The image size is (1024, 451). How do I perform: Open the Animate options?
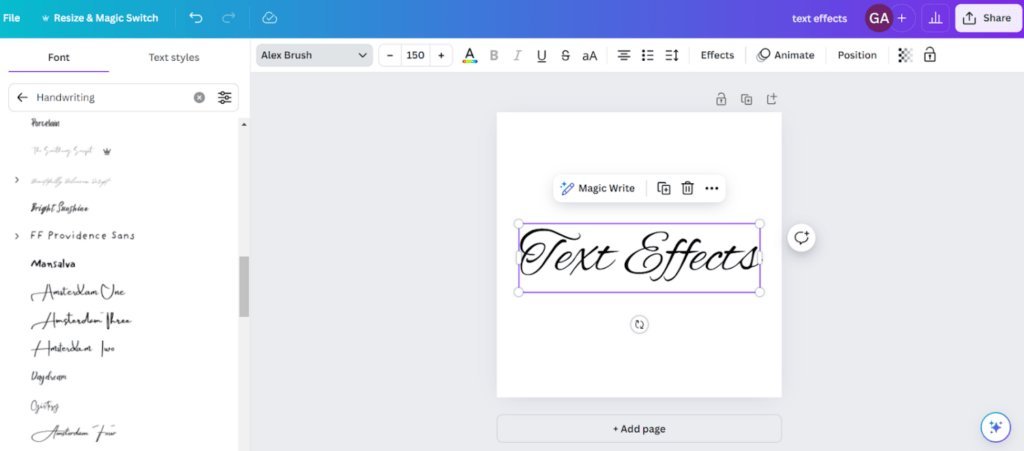(786, 55)
